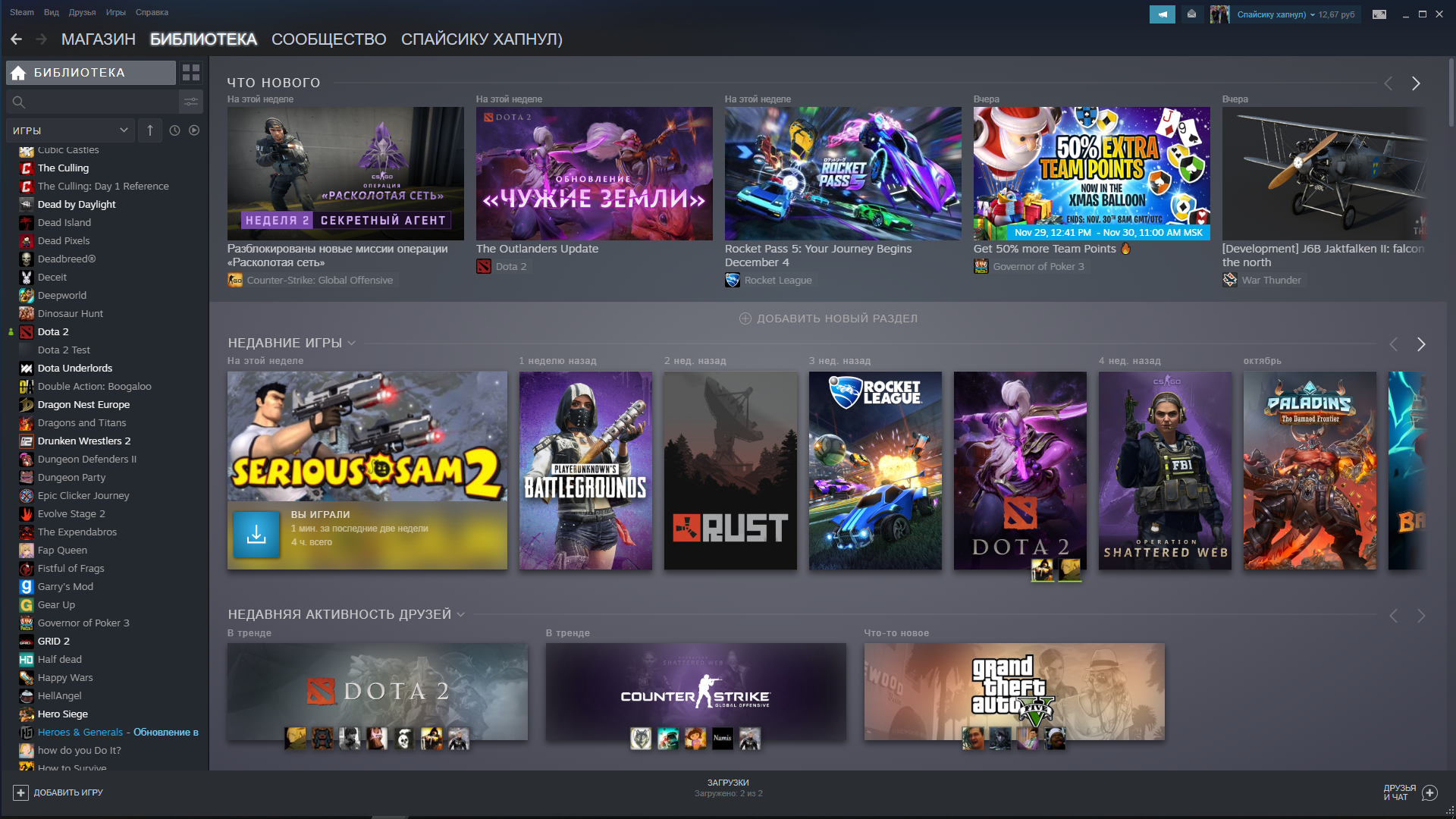Go back with the left arrow icon
Image resolution: width=1456 pixels, height=819 pixels.
coord(16,39)
